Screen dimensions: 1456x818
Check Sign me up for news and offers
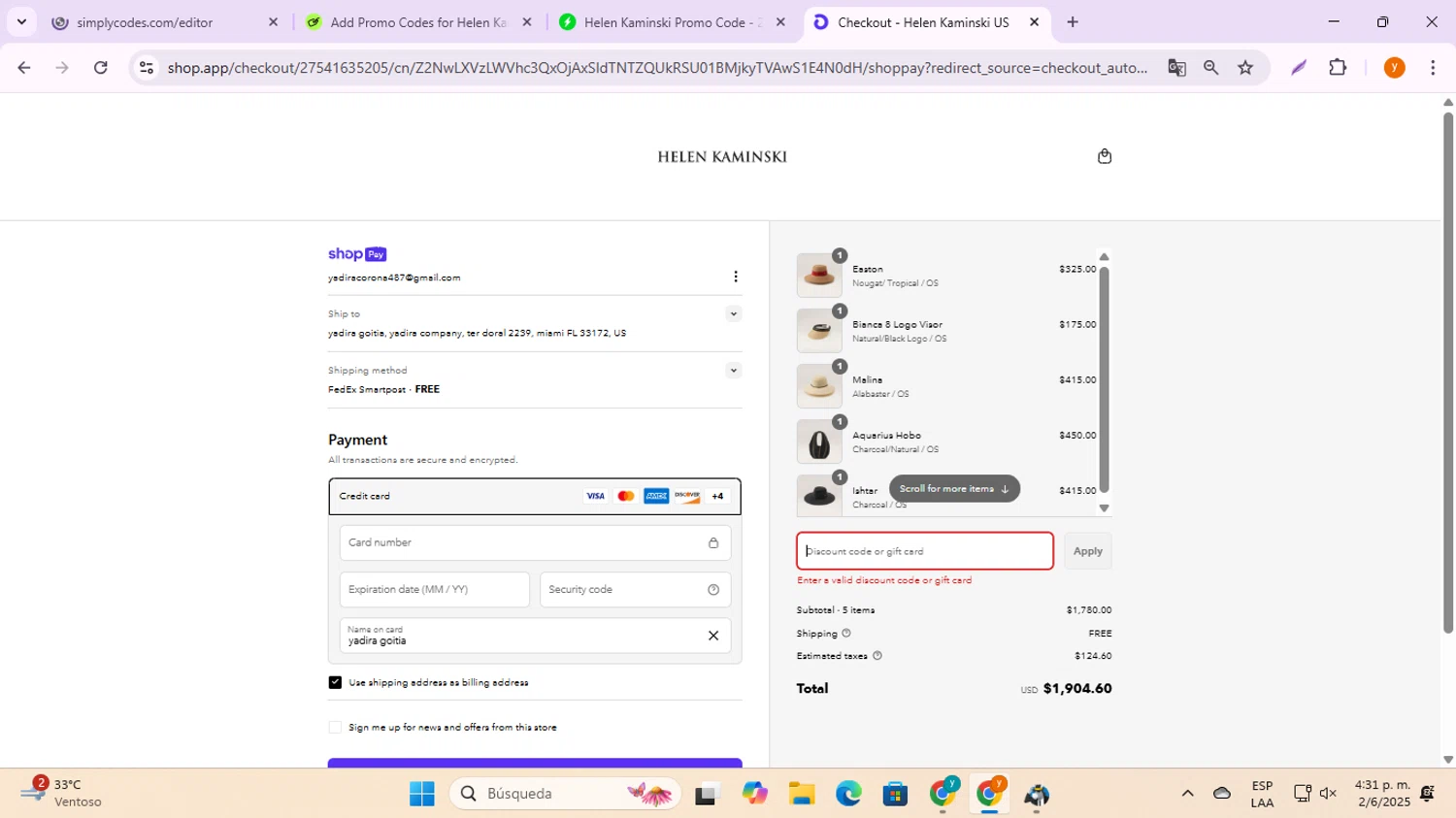point(335,727)
